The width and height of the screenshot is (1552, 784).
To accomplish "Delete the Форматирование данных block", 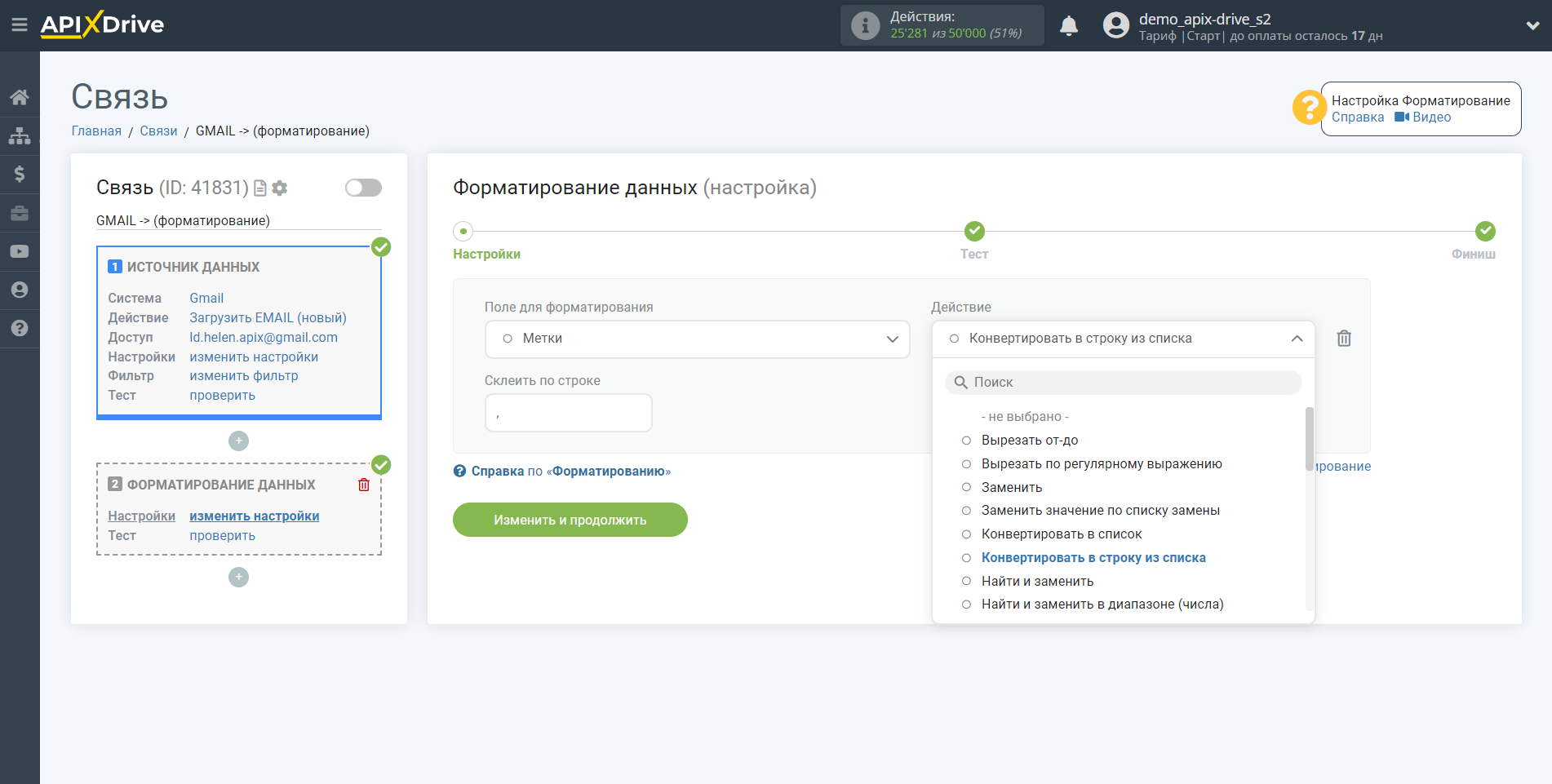I will point(364,485).
